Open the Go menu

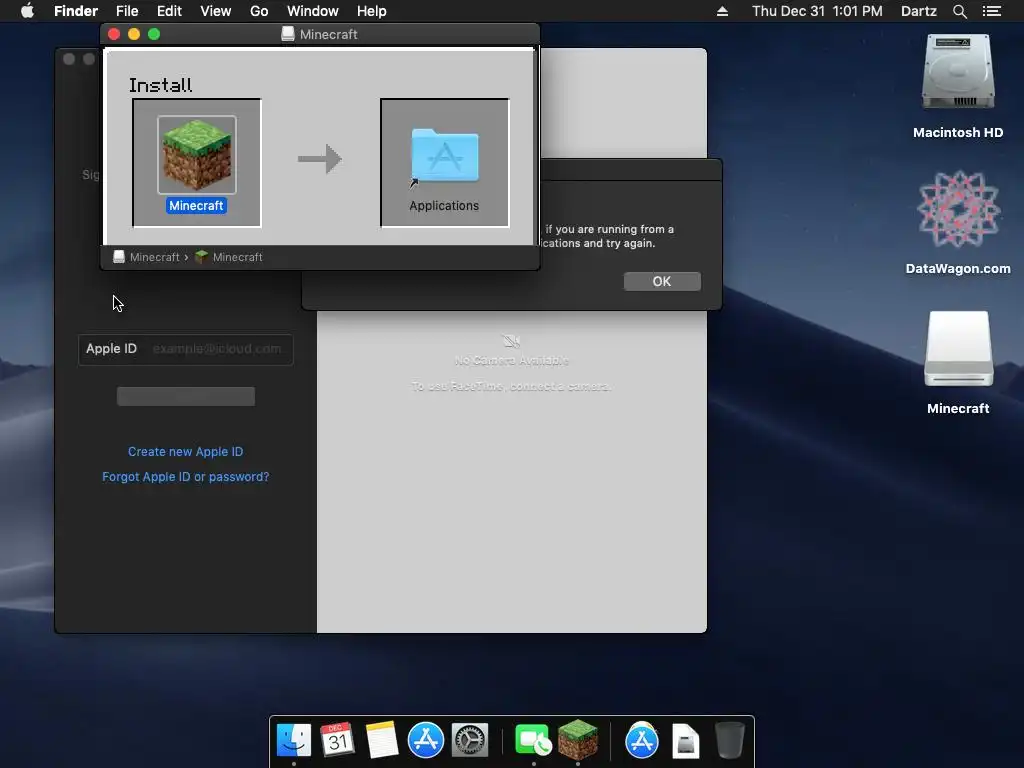pyautogui.click(x=259, y=11)
